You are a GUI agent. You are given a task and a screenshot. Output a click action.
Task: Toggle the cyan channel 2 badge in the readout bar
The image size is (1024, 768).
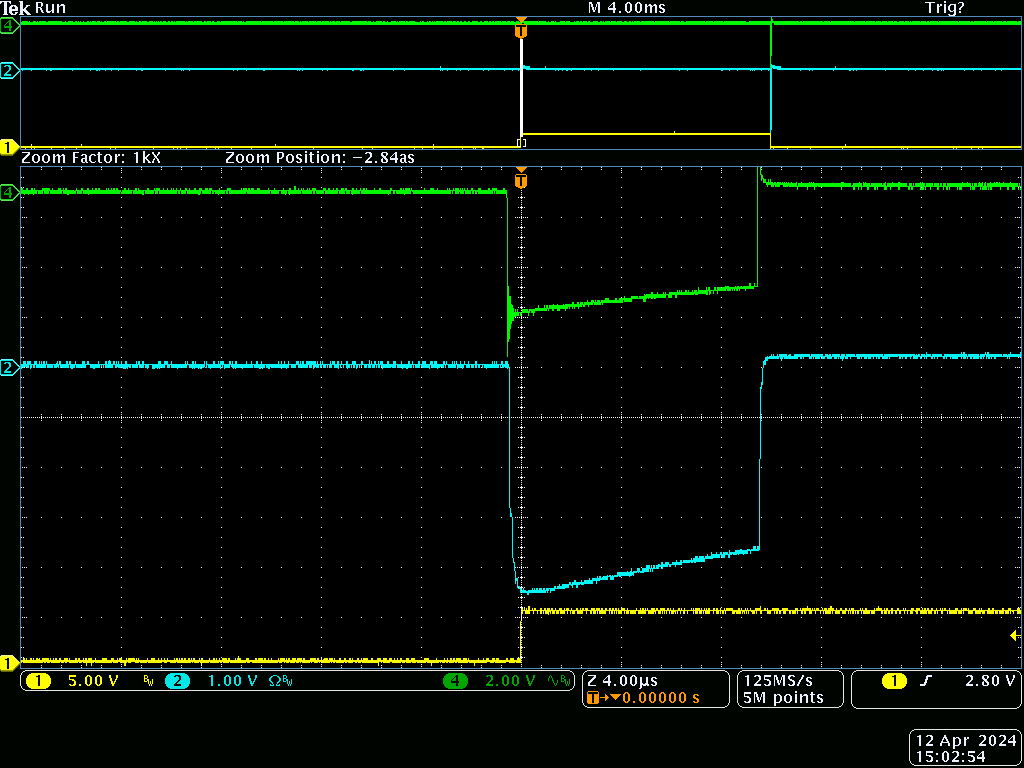tap(177, 681)
